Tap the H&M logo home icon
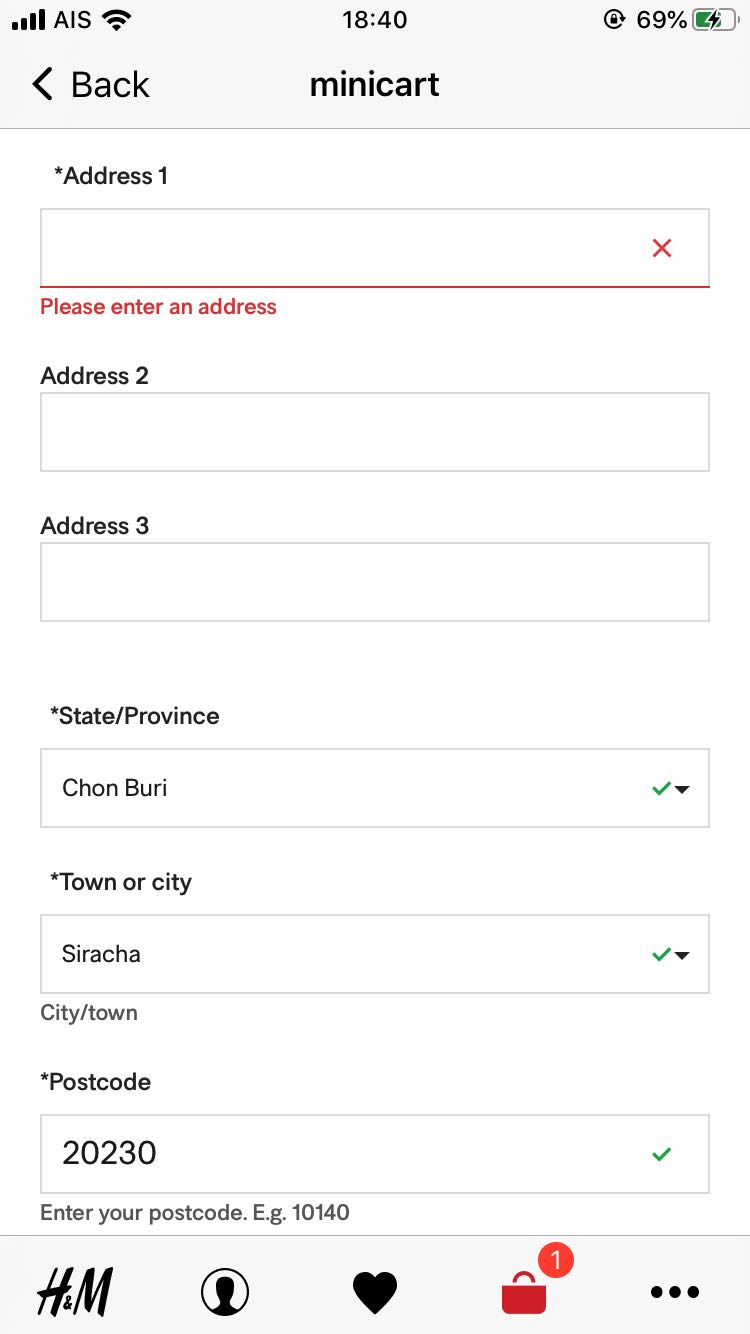 [x=75, y=1291]
